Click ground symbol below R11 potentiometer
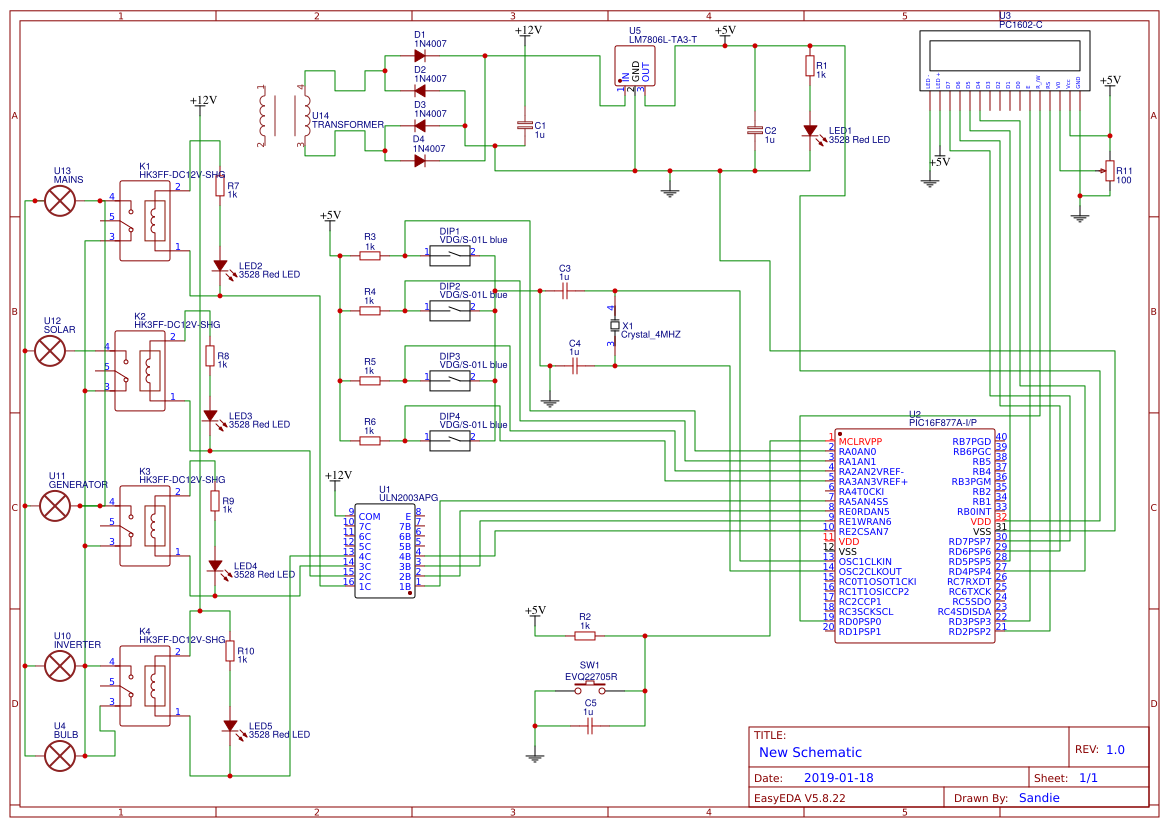The width and height of the screenshot is (1169, 827). 1080,218
